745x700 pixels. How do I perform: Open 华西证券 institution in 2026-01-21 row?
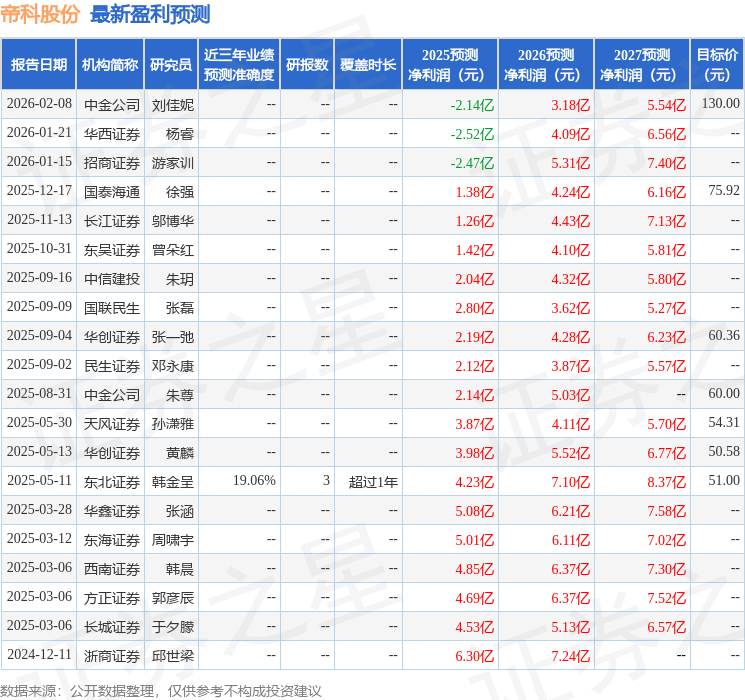click(x=111, y=133)
